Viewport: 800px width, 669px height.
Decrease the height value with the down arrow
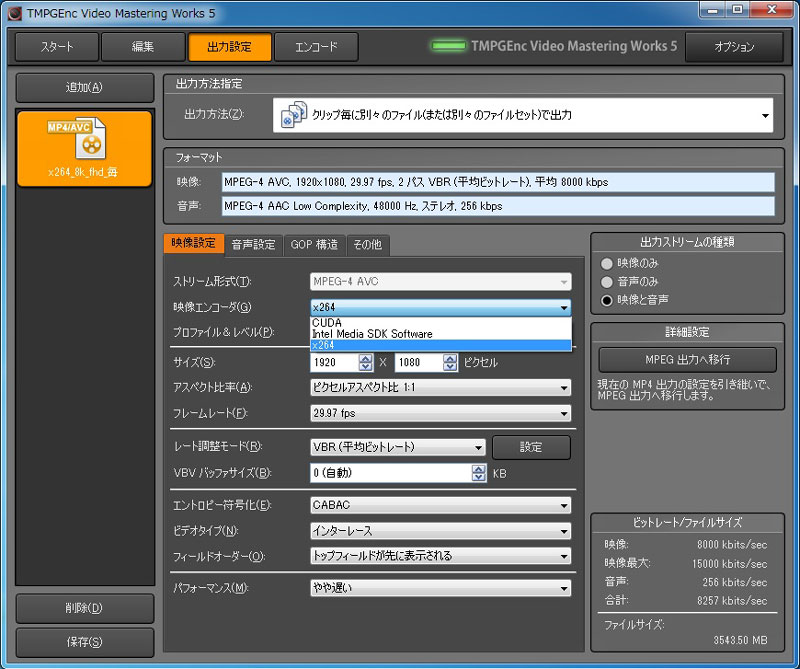[451, 367]
